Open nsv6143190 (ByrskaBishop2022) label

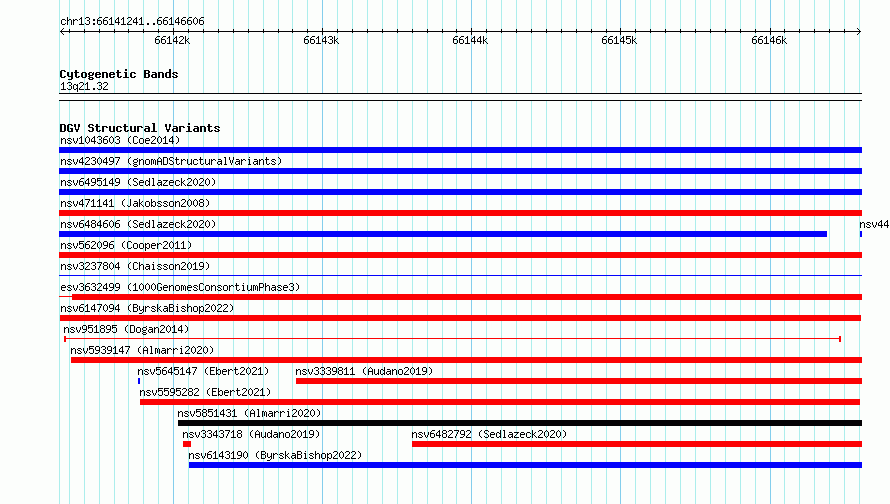pos(275,455)
